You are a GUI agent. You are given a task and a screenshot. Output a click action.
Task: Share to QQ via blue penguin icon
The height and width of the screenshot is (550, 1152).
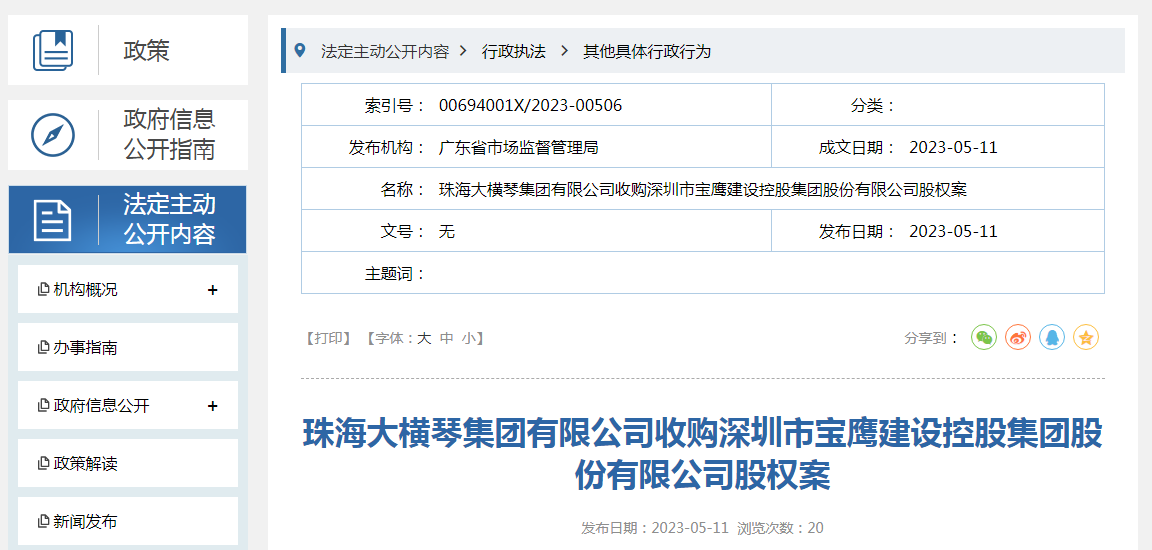point(1052,338)
